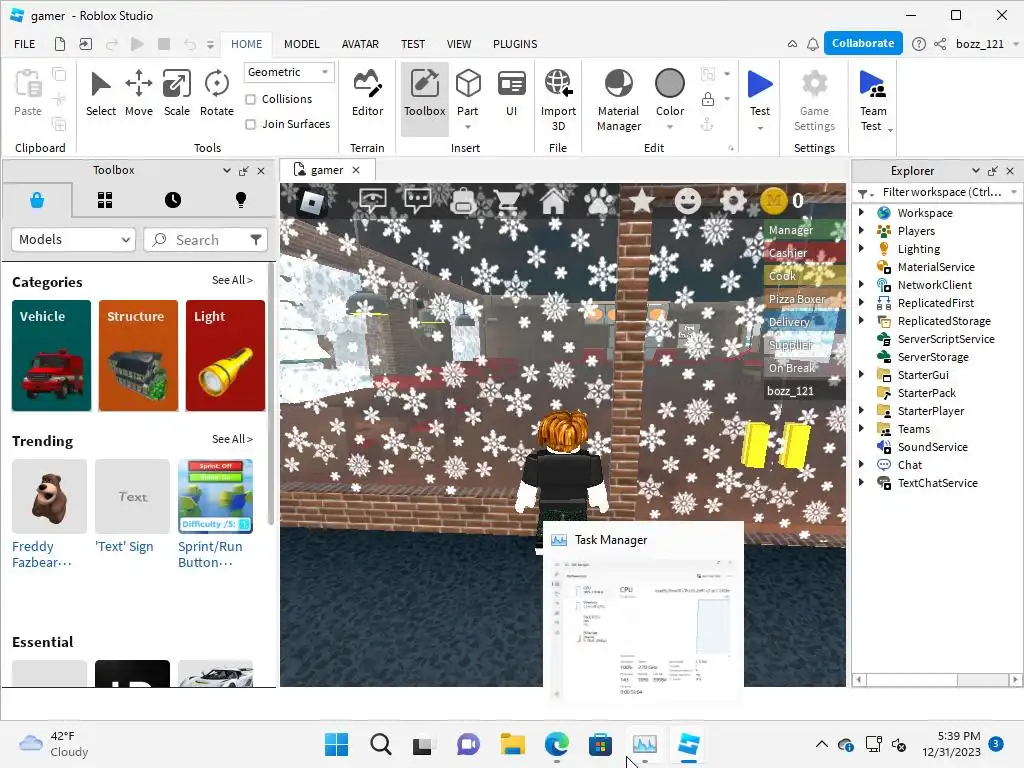
Task: Activate the Move tool
Action: [x=138, y=93]
